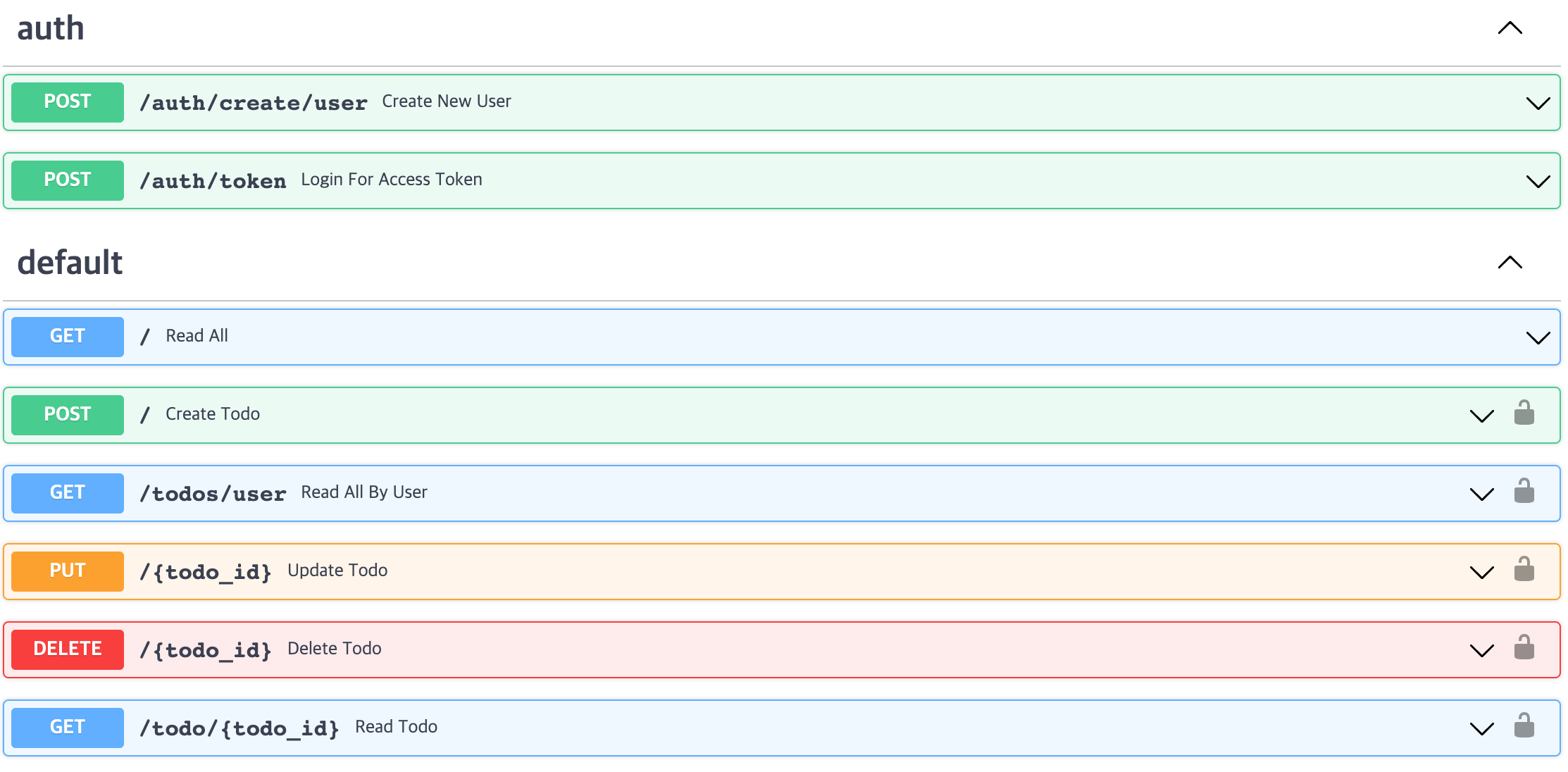Click the auth section heading
Image resolution: width=1568 pixels, height=772 pixels.
[51, 29]
